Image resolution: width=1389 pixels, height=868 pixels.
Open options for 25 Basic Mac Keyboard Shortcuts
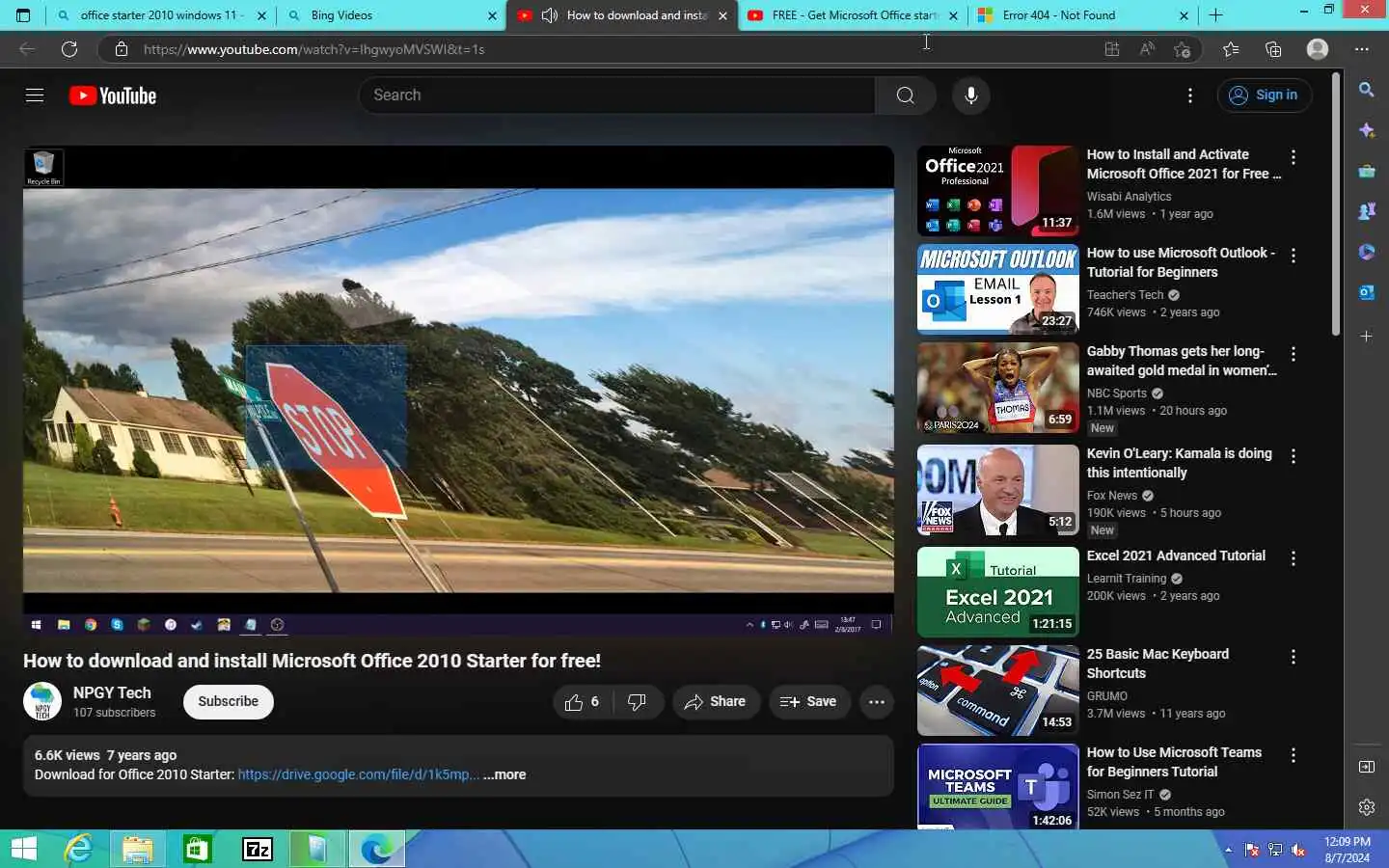1294,657
